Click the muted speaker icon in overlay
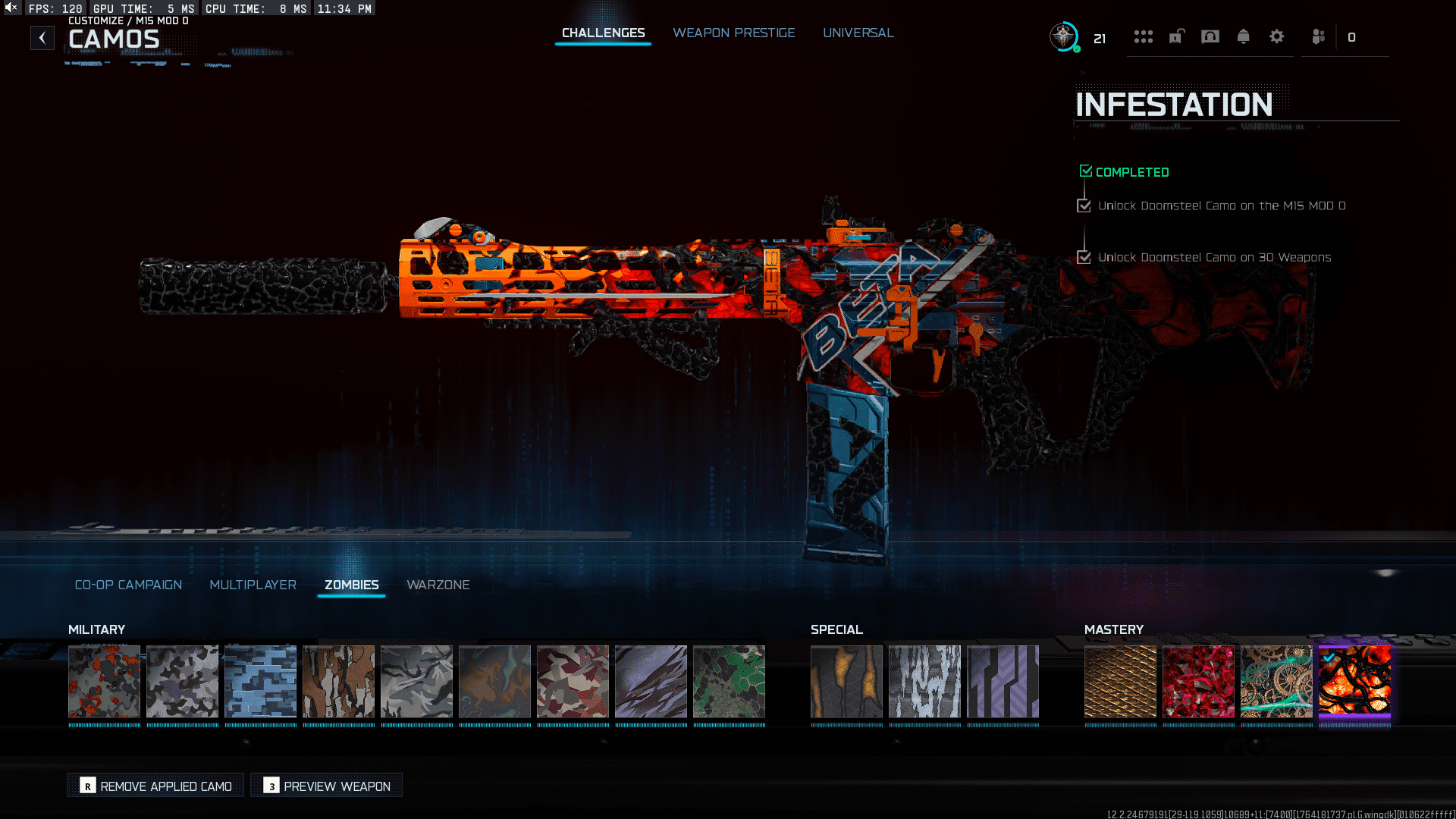The height and width of the screenshot is (819, 1456). pyautogui.click(x=11, y=8)
